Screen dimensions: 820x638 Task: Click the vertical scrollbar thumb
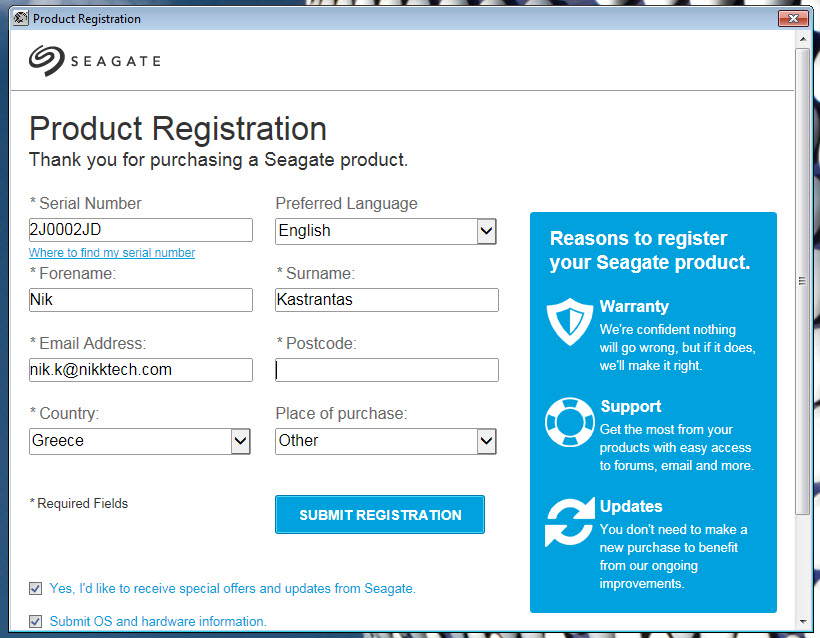pyautogui.click(x=803, y=281)
